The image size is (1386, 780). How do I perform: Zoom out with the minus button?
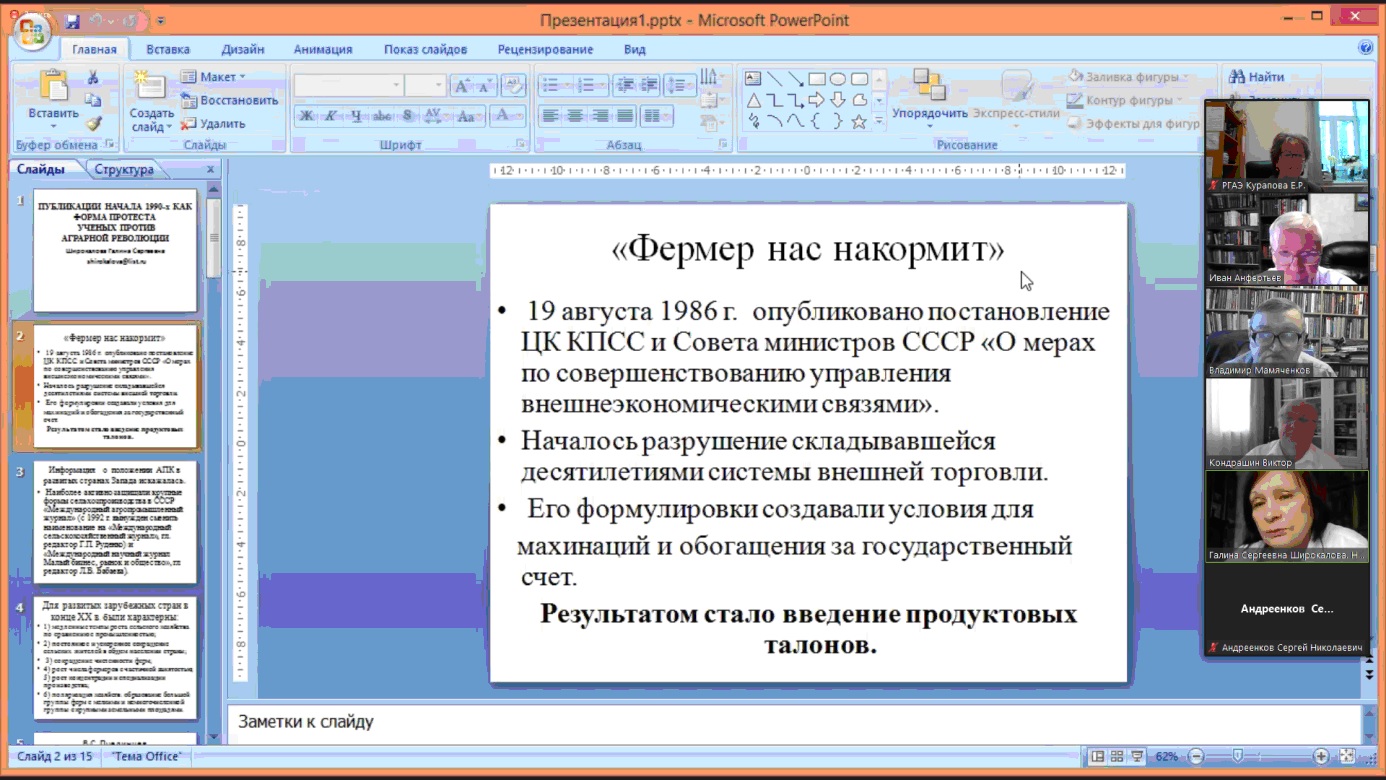(x=1196, y=757)
